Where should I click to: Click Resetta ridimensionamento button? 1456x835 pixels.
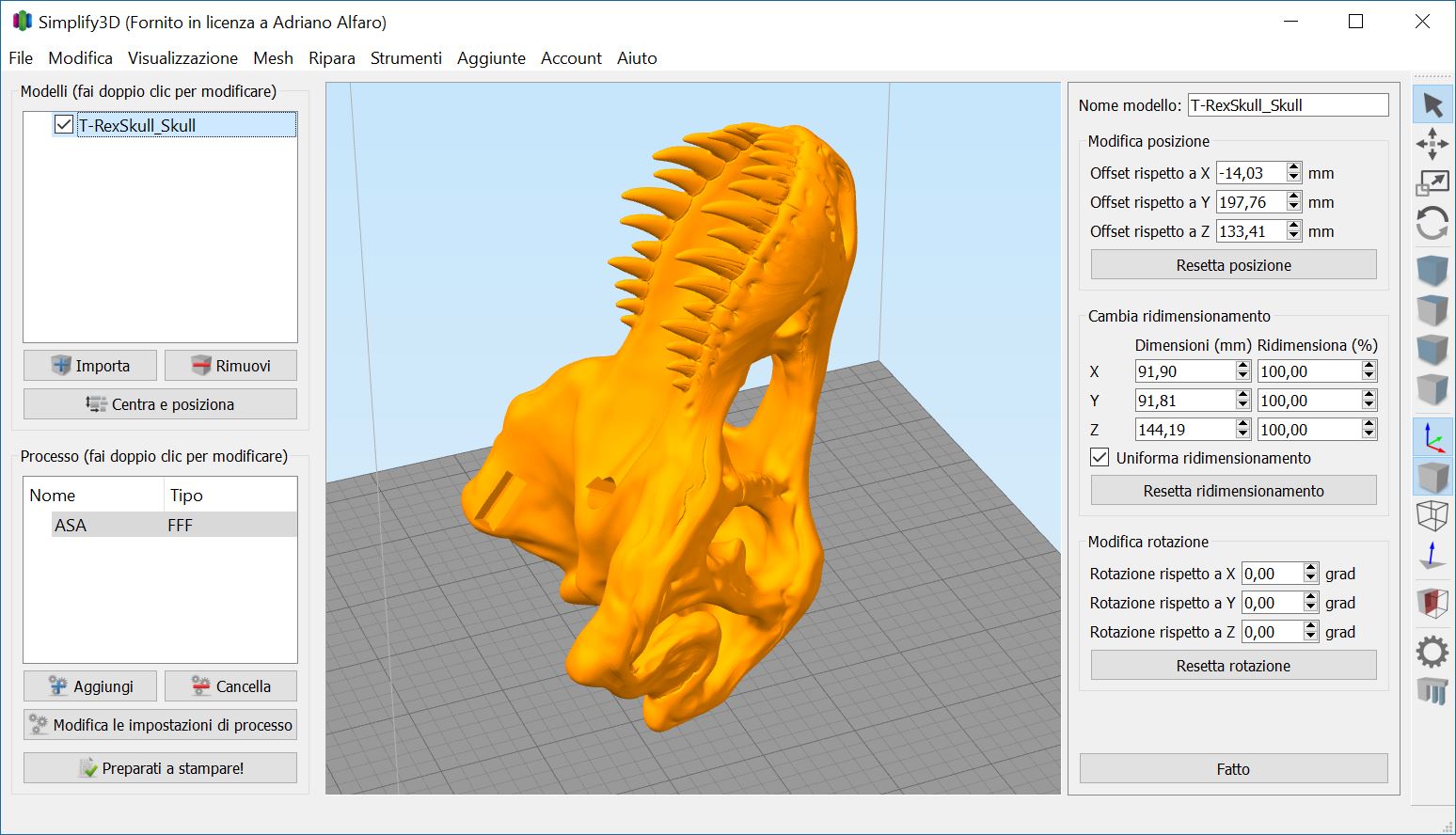(1233, 491)
